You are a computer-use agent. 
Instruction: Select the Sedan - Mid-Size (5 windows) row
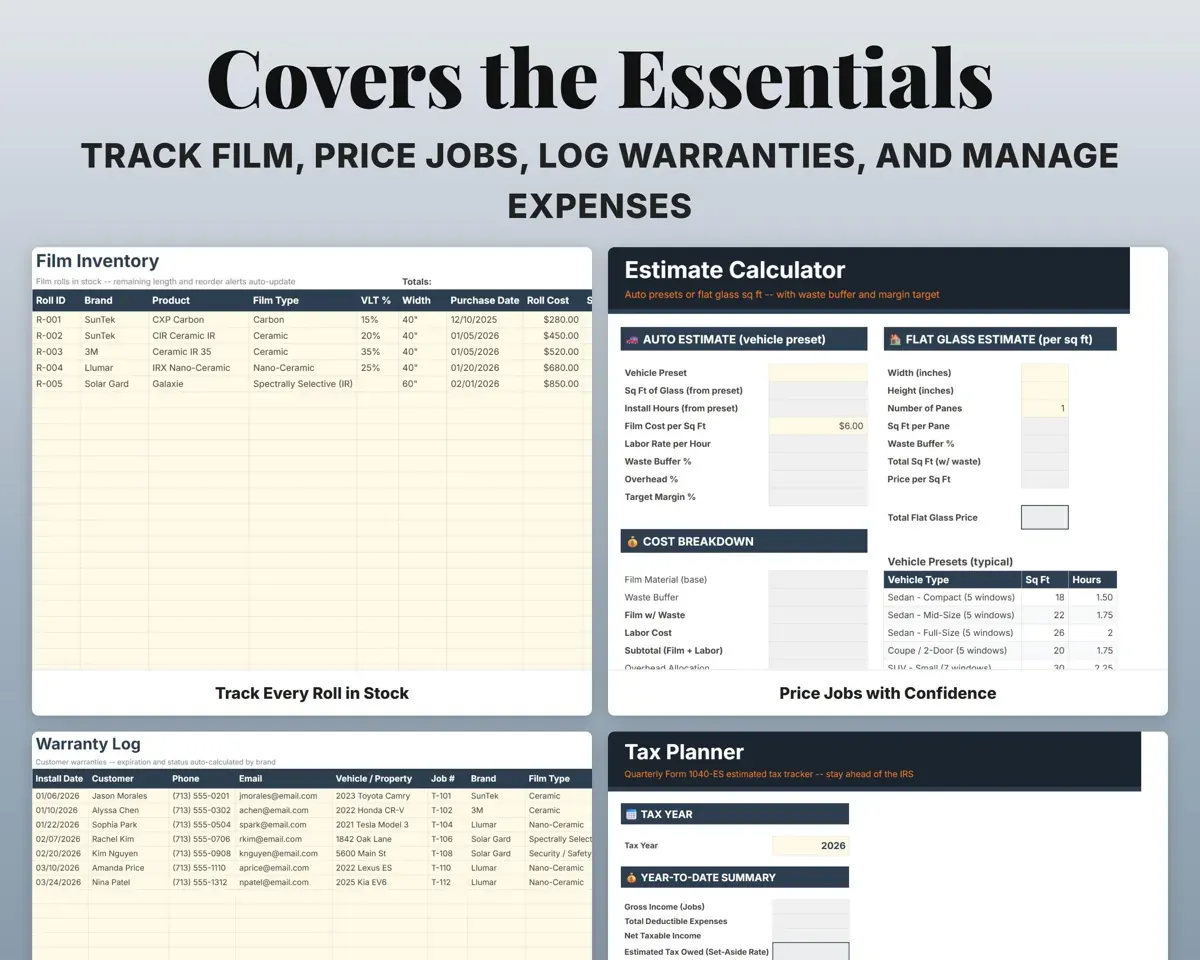tap(1001, 615)
